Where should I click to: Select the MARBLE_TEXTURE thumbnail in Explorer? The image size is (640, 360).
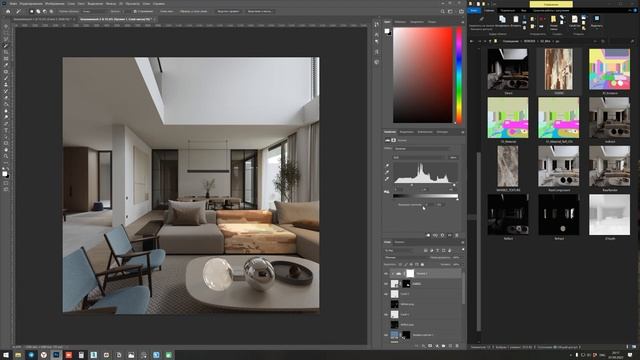coord(508,166)
